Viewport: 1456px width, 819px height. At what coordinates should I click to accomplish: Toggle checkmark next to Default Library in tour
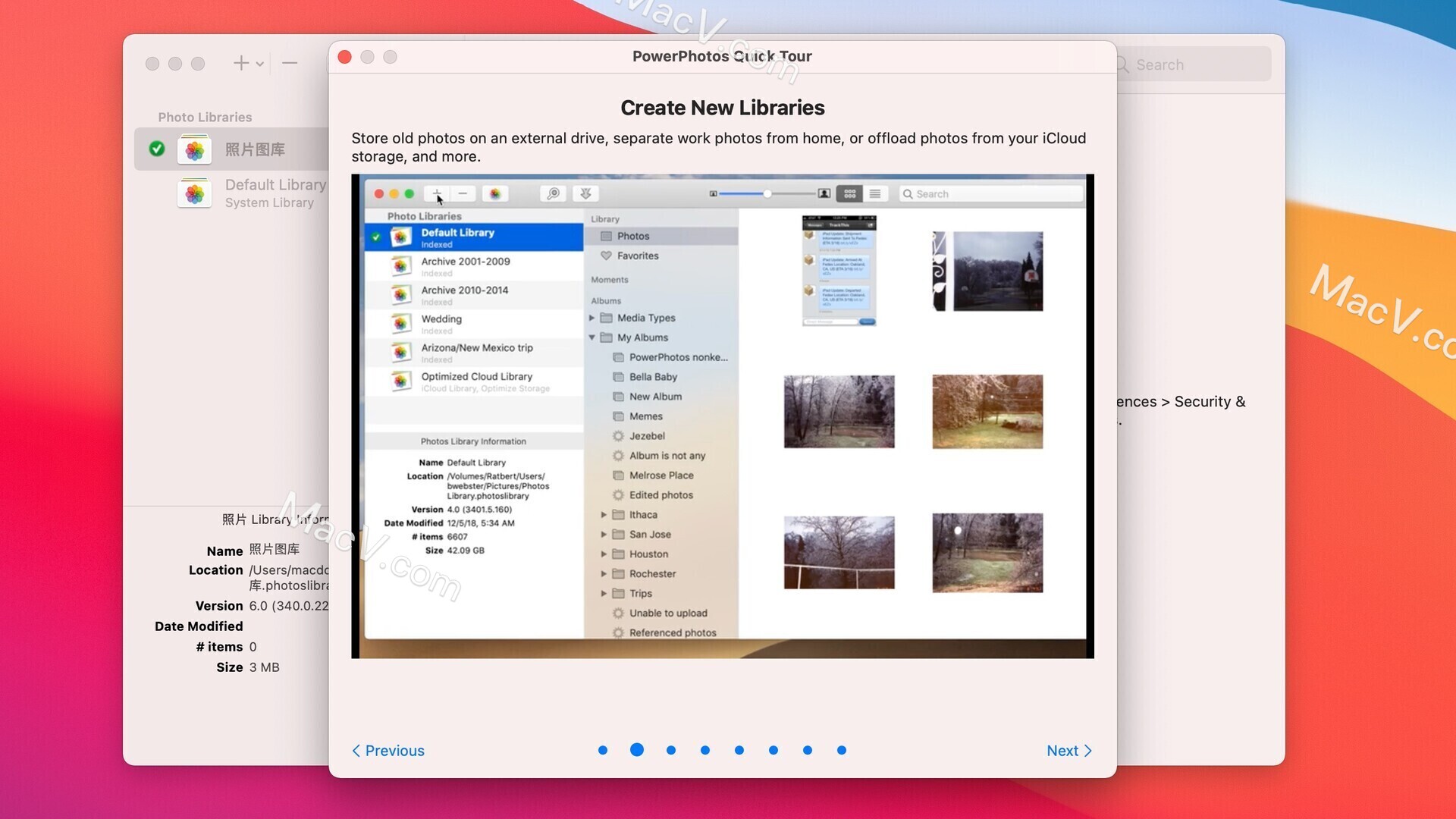[375, 234]
